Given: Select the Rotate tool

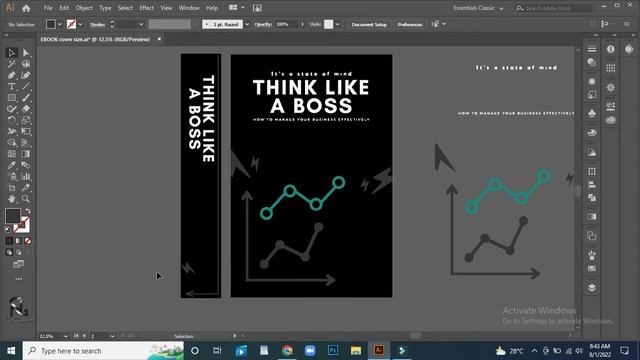Looking at the screenshot, I should 11,120.
